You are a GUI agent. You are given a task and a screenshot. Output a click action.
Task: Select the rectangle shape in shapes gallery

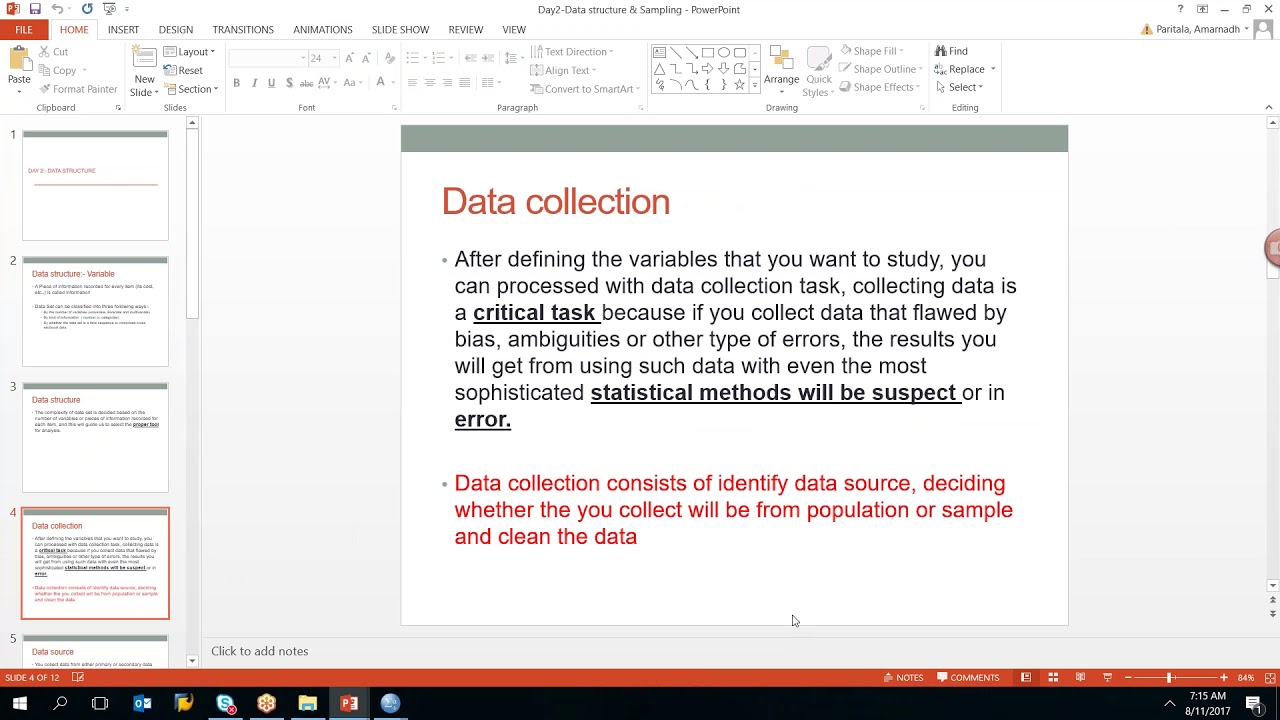tap(707, 52)
